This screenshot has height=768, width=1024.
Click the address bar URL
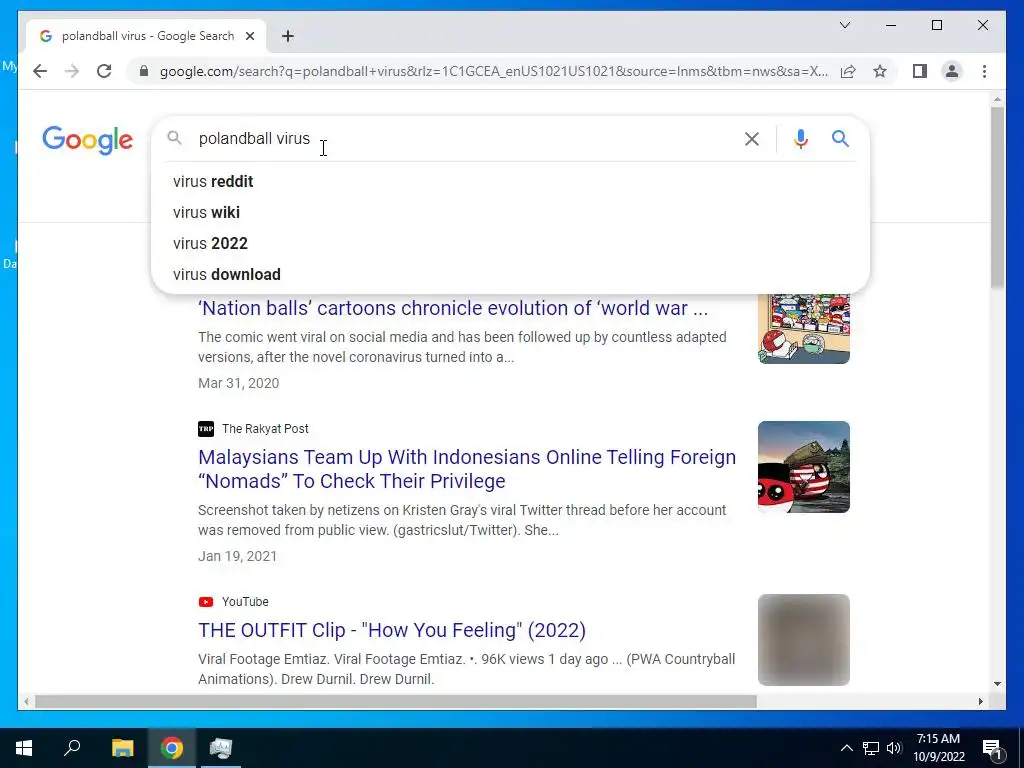[494, 71]
